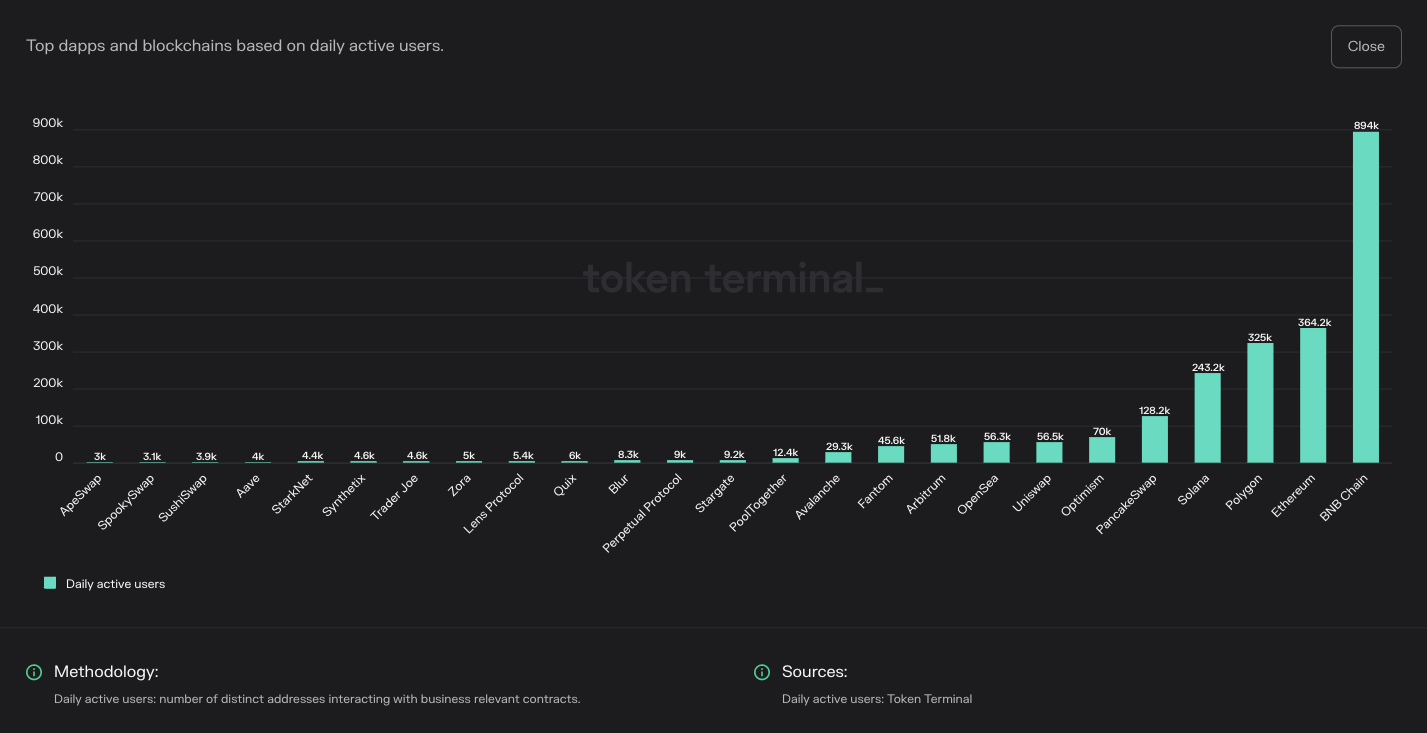Viewport: 1427px width, 733px height.
Task: Click the 100k y-axis tick
Action: (48, 420)
